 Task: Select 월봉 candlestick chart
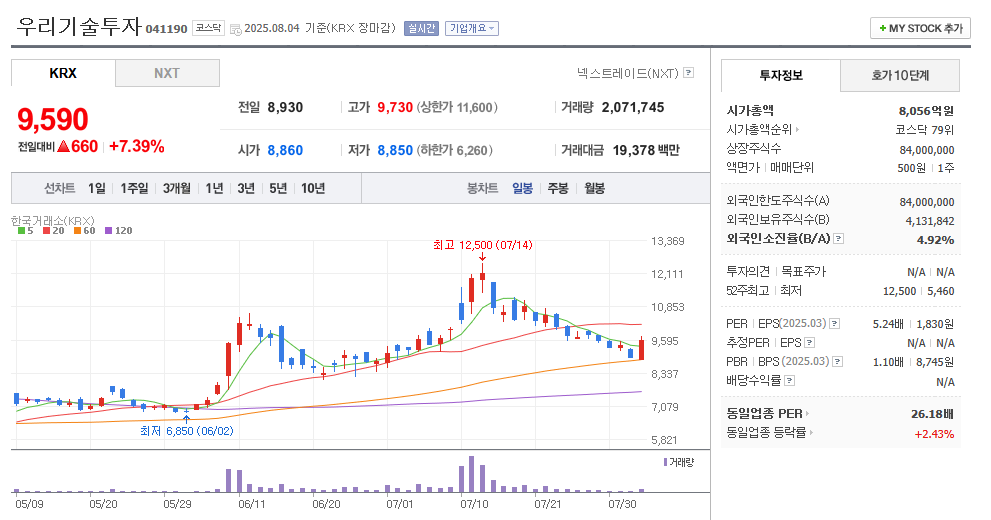point(595,188)
